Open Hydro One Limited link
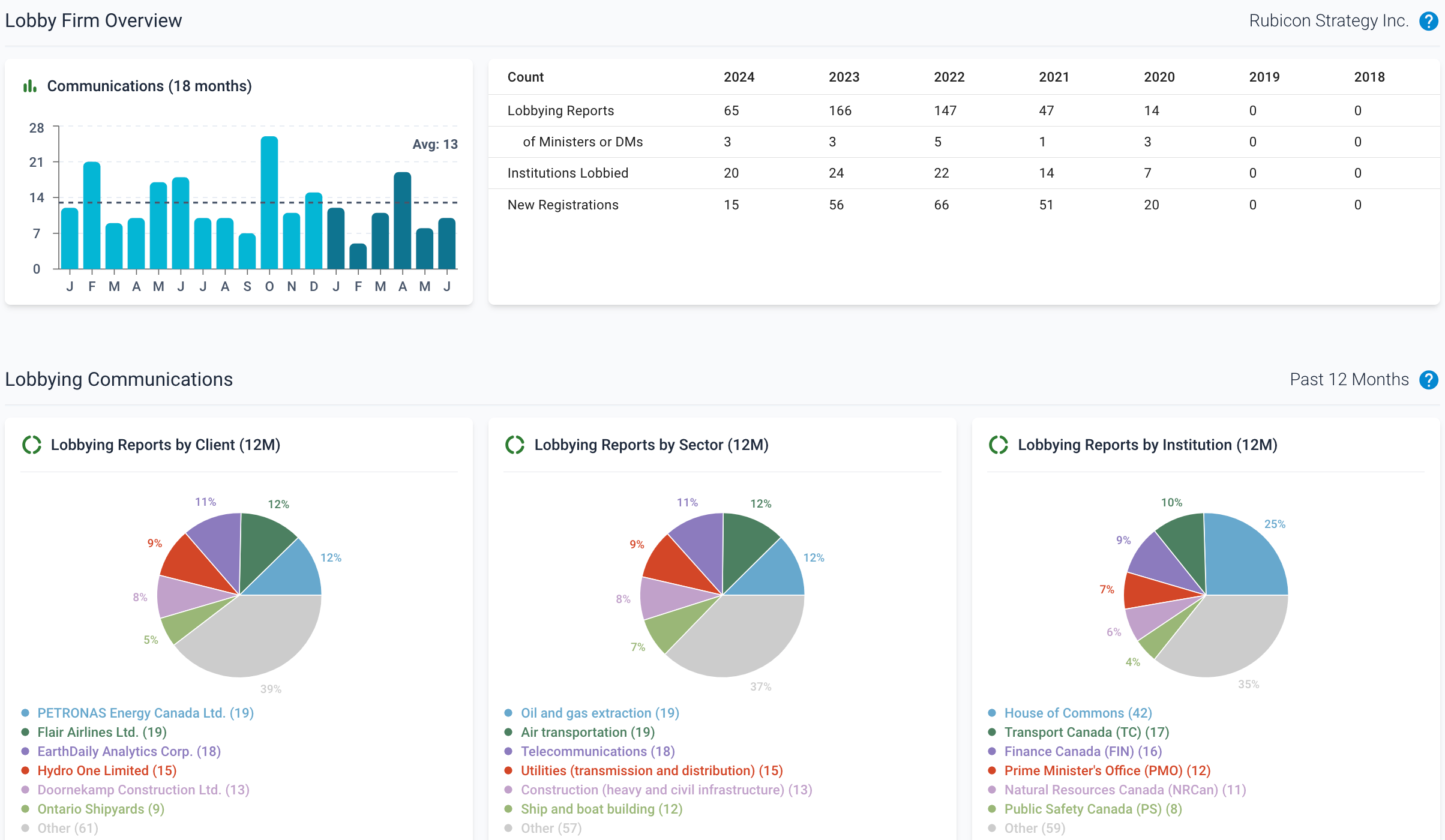1445x840 pixels. click(x=107, y=770)
